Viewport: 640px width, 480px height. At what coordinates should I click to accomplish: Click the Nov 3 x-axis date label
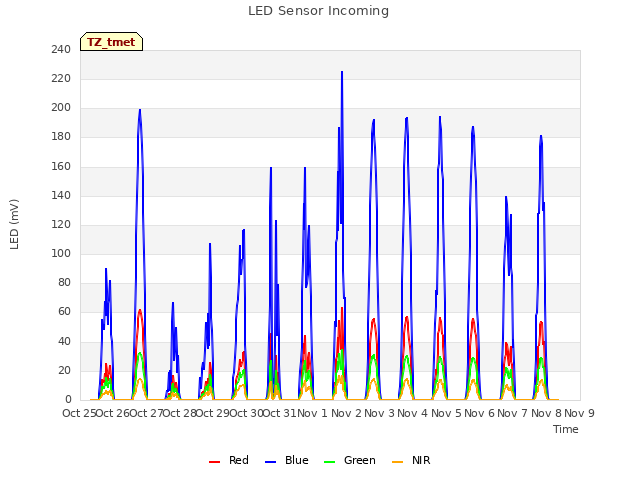coord(380,413)
